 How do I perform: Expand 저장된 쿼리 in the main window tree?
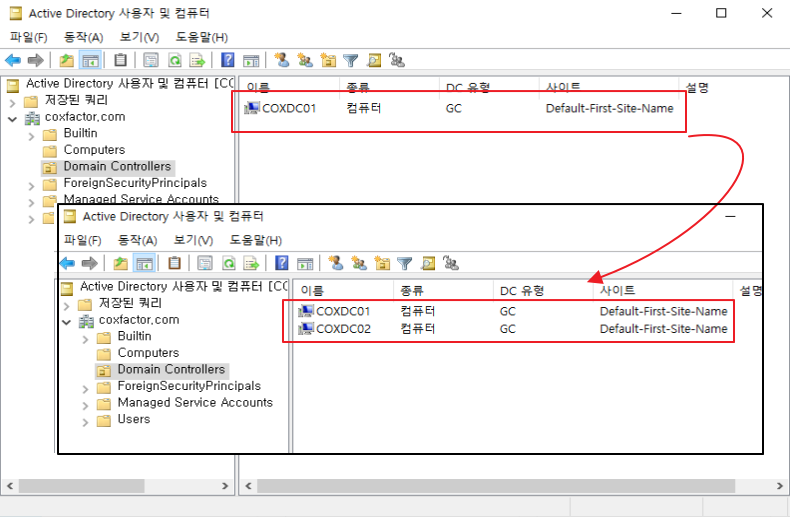pos(13,103)
